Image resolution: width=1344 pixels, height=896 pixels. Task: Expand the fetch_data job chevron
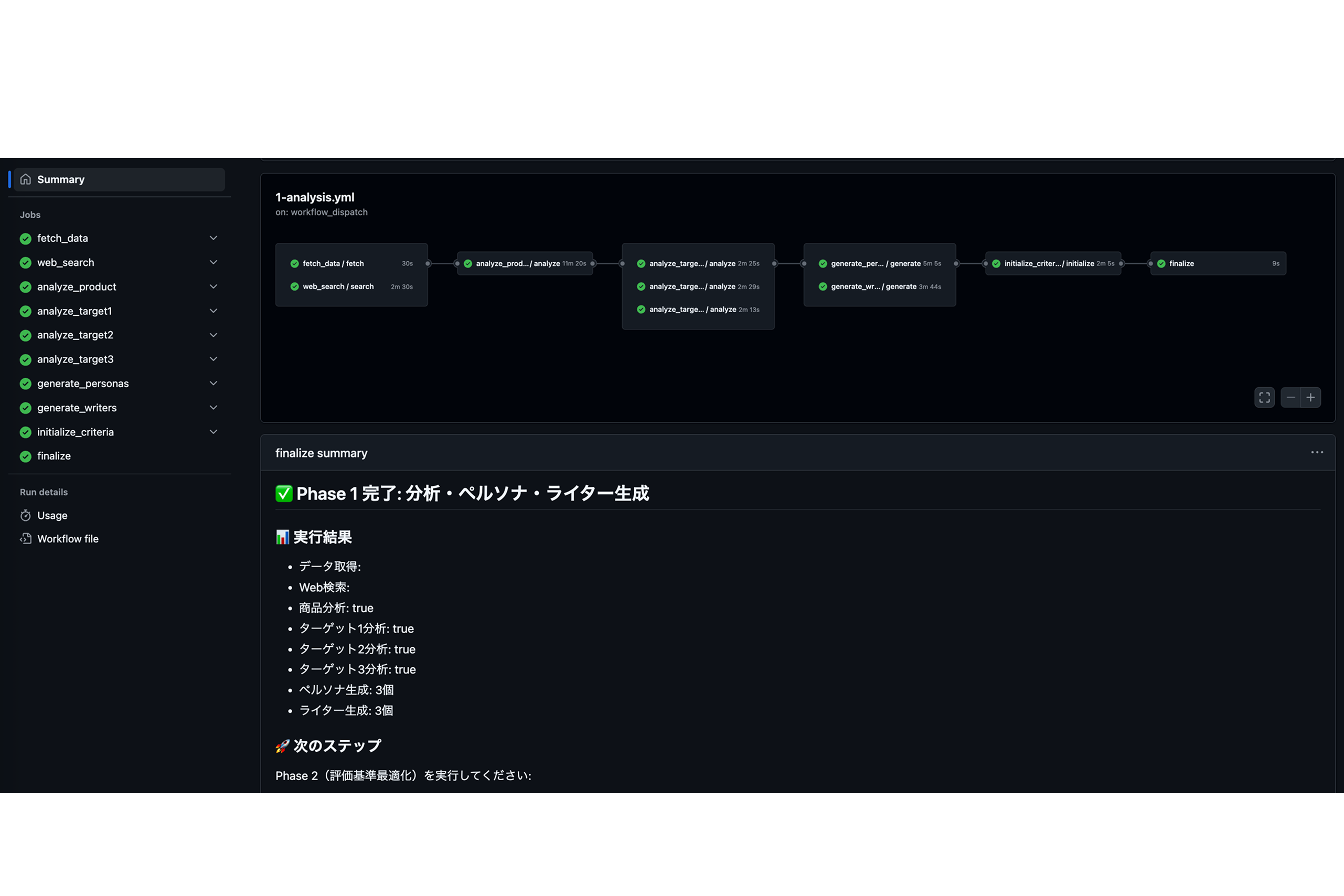(213, 238)
